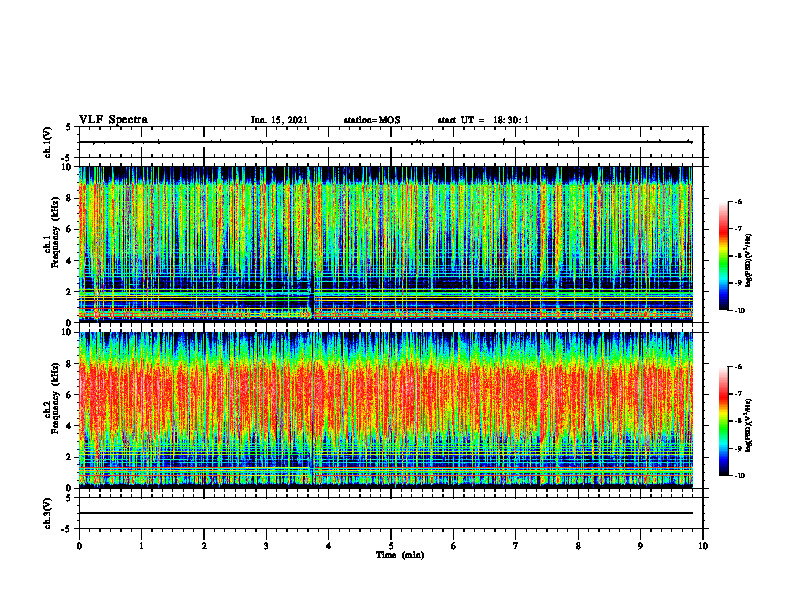This screenshot has height=612, width=792.
Task: Click the "-6" label on ch.1 colorbar
Action: coord(738,201)
